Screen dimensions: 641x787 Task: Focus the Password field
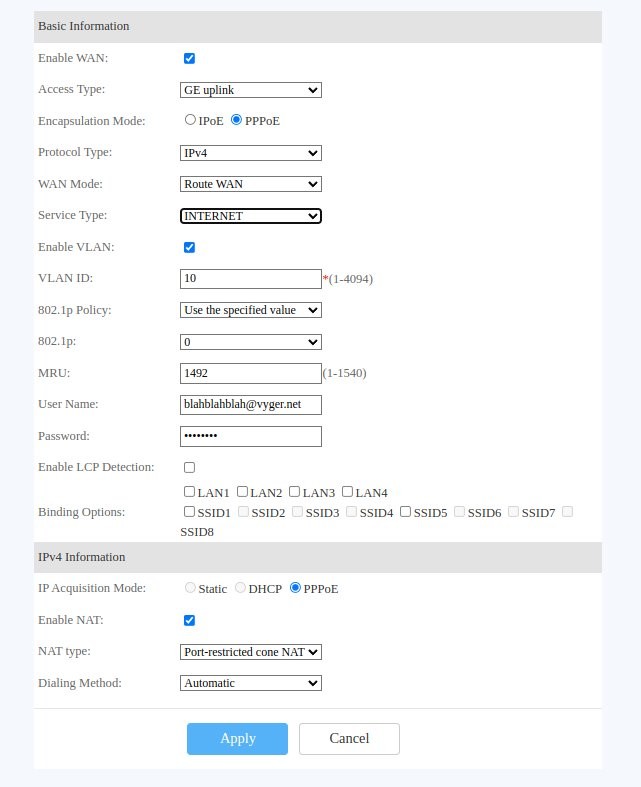(250, 436)
